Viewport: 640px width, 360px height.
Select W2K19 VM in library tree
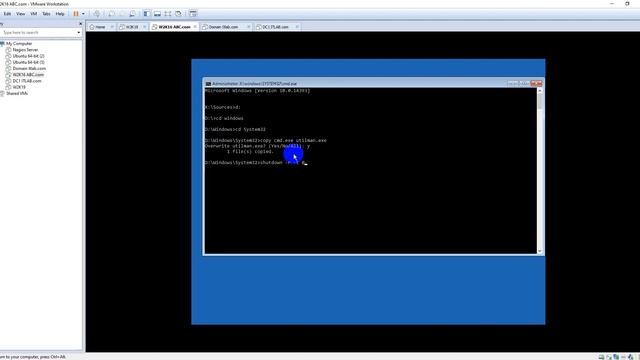click(x=19, y=87)
